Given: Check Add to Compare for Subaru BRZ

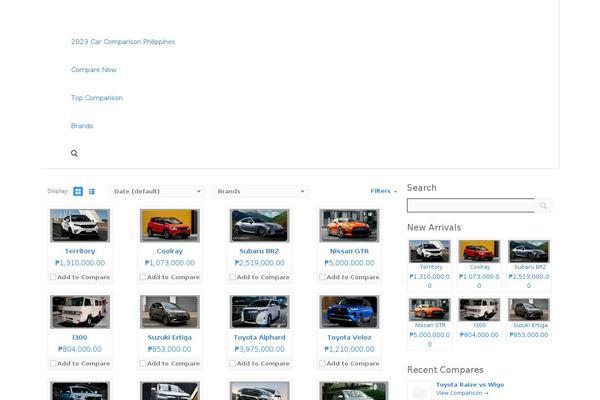Looking at the screenshot, I should click(233, 277).
